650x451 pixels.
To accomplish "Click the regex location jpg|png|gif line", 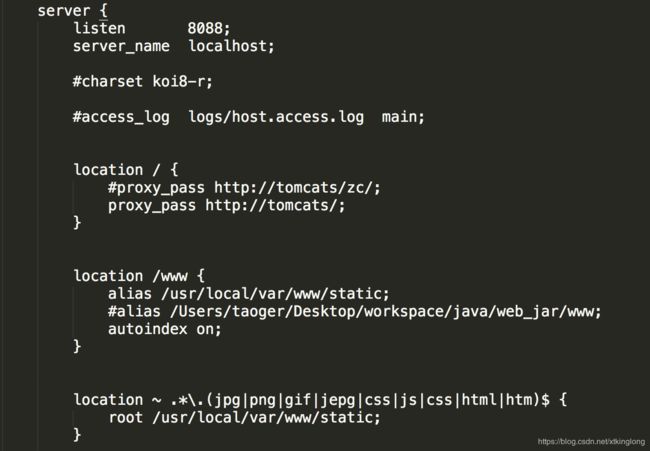I will 320,400.
